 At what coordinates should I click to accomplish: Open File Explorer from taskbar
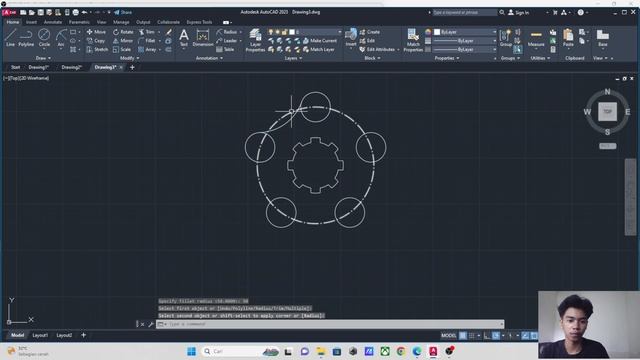pos(320,351)
